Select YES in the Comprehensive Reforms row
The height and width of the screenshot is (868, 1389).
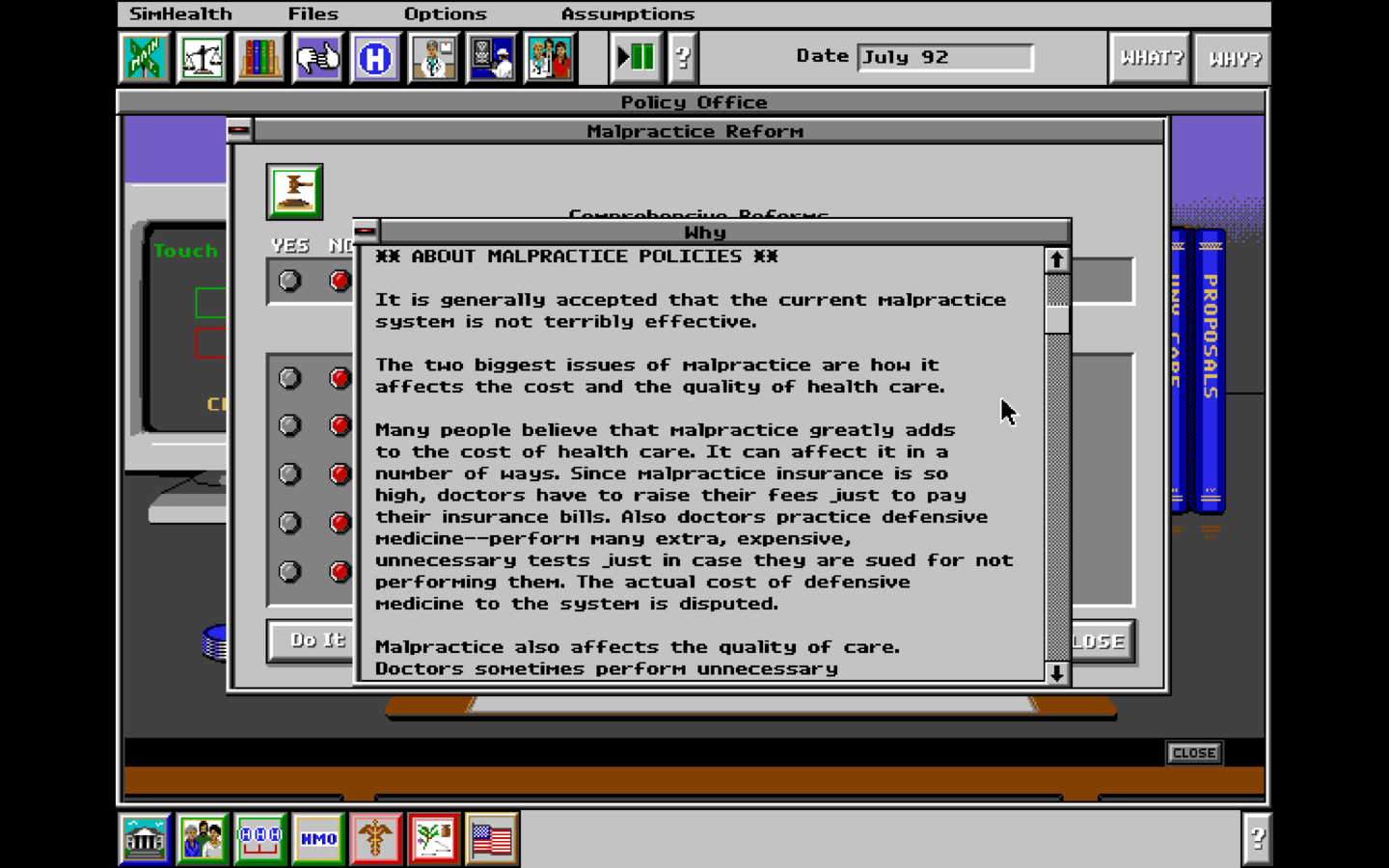point(289,281)
